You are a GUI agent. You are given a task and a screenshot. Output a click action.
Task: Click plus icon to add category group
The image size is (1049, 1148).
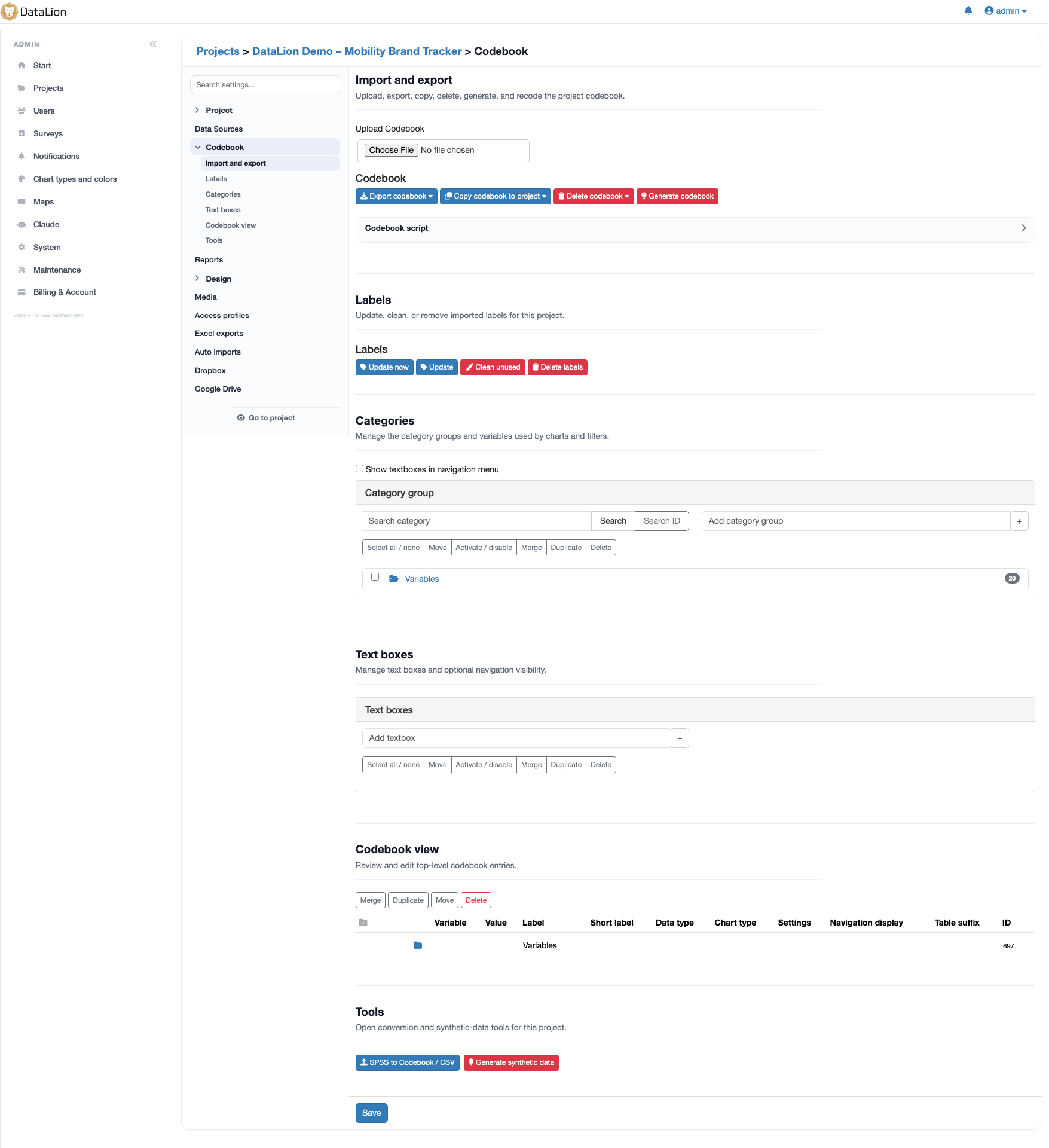(x=1019, y=521)
